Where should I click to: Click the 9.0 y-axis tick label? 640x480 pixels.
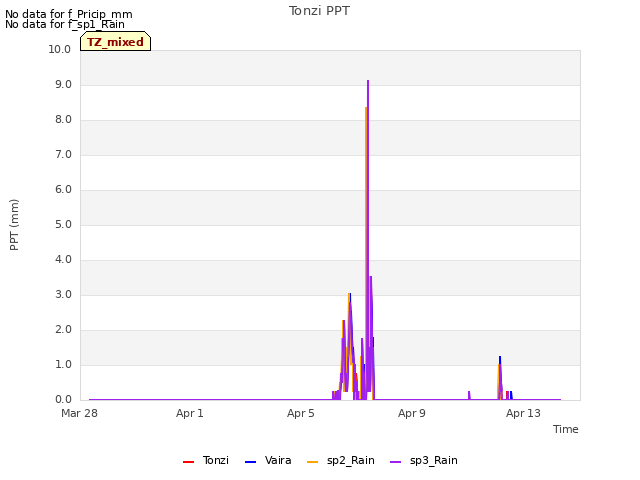(x=63, y=84)
